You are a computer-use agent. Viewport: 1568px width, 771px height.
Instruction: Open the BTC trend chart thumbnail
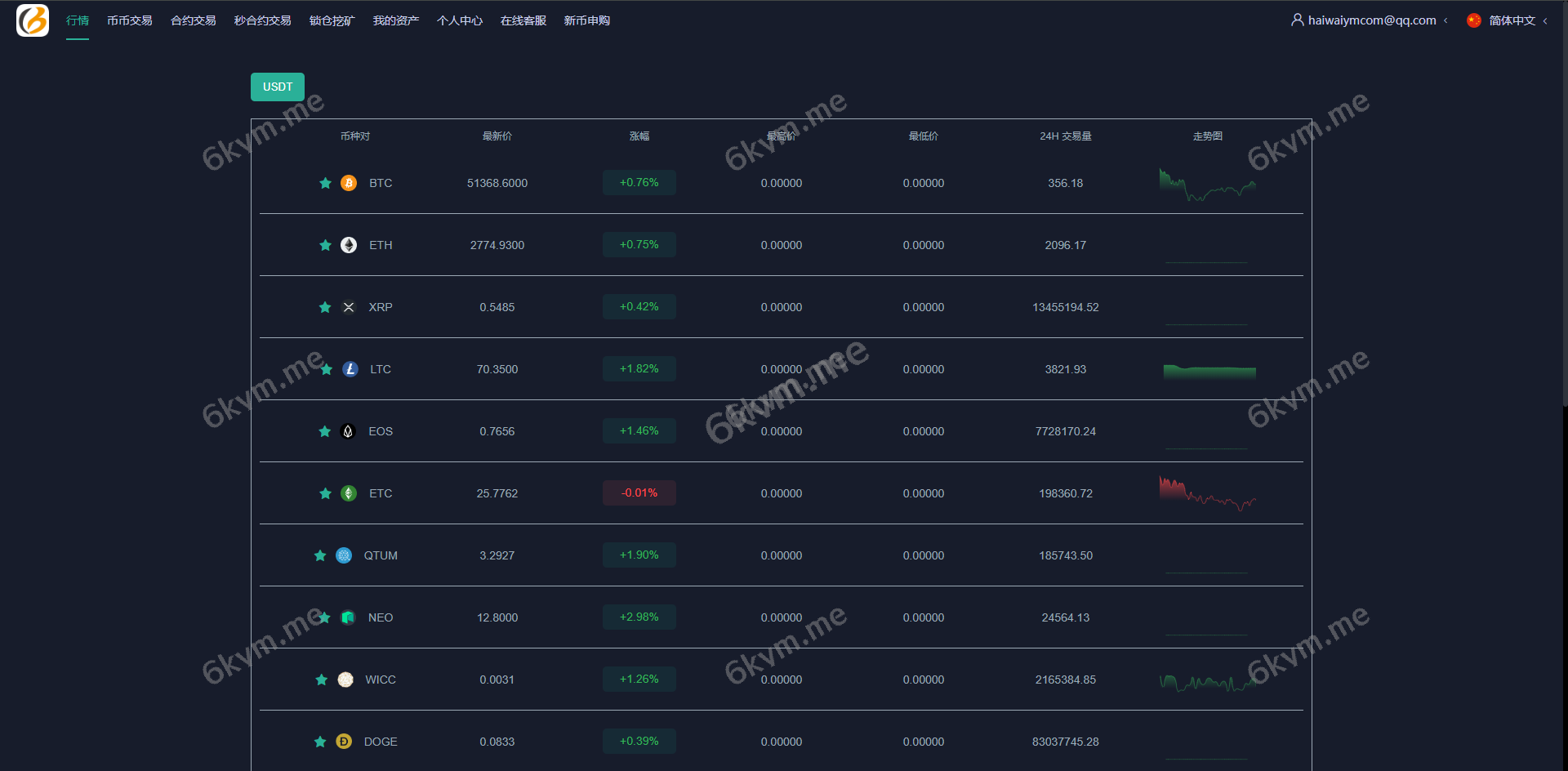[x=1207, y=185]
